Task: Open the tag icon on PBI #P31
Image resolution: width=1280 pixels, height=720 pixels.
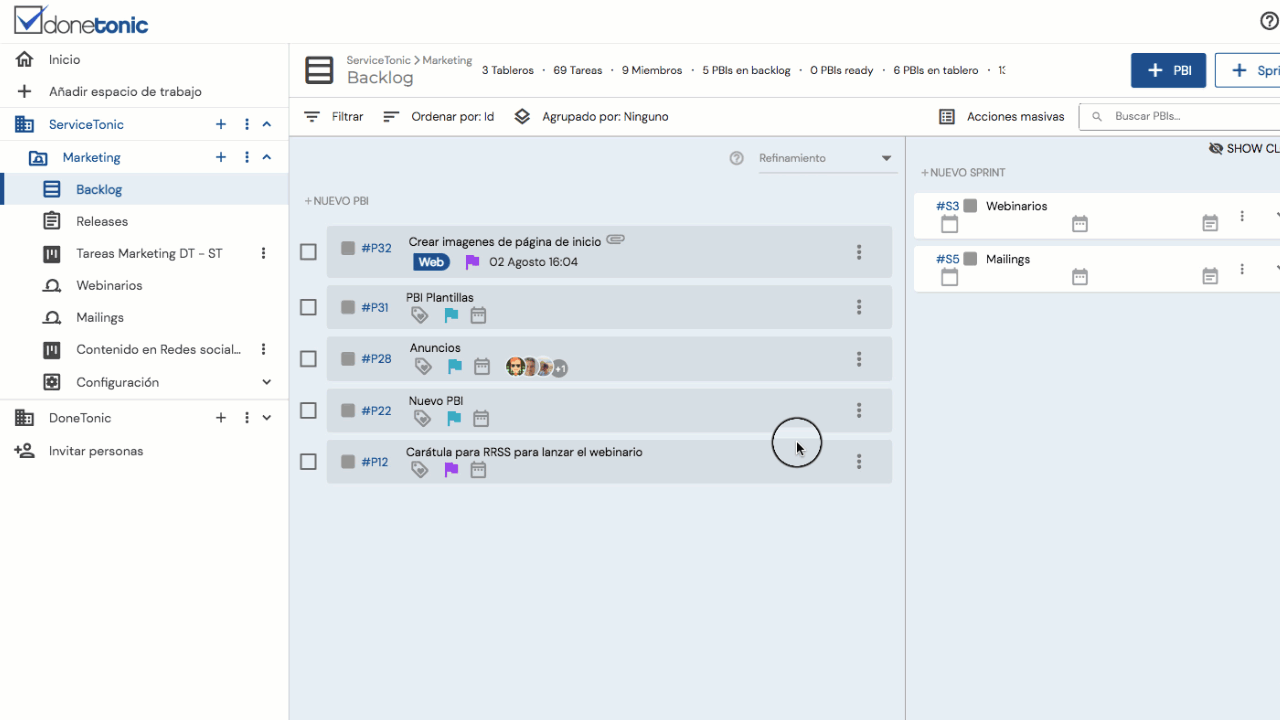Action: tap(420, 313)
